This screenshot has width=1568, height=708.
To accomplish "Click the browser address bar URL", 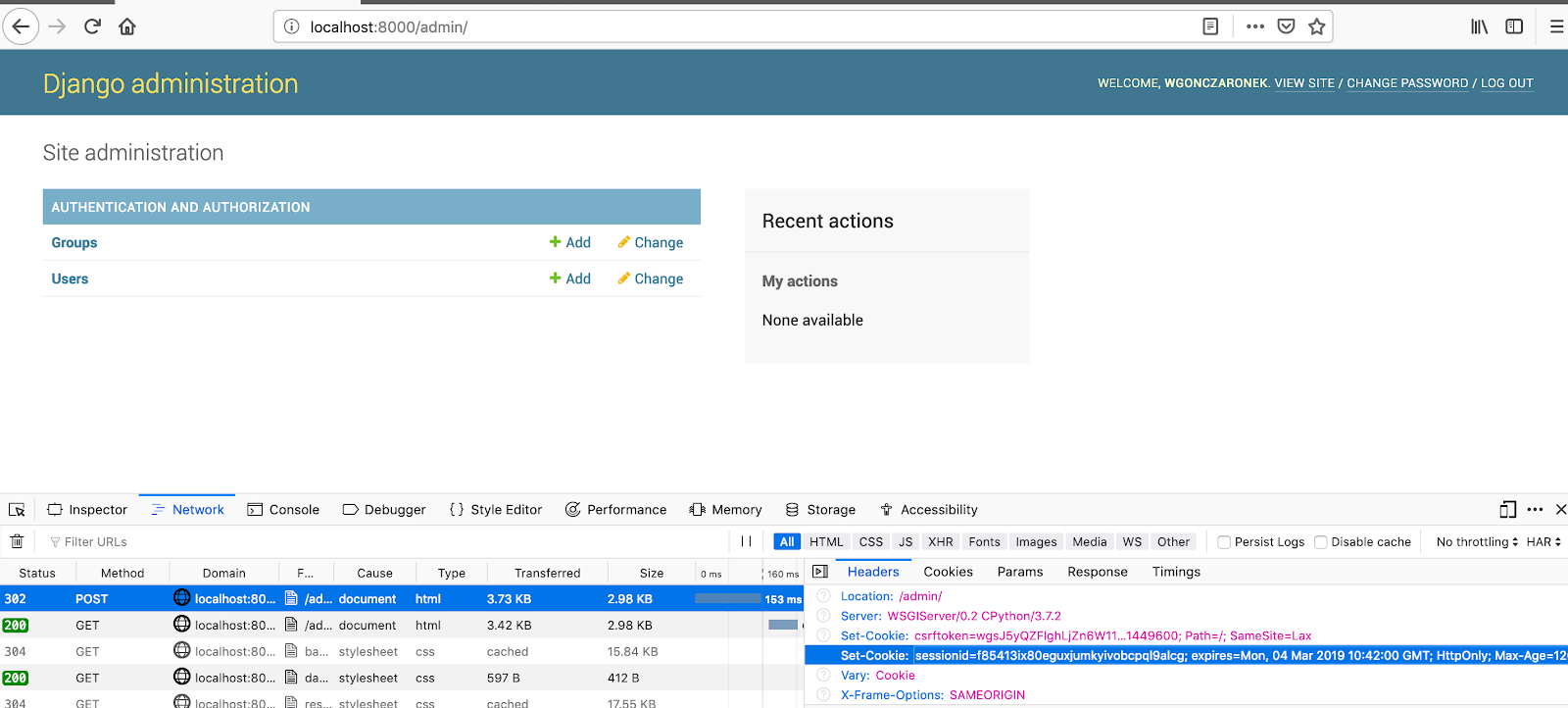I will pyautogui.click(x=388, y=26).
